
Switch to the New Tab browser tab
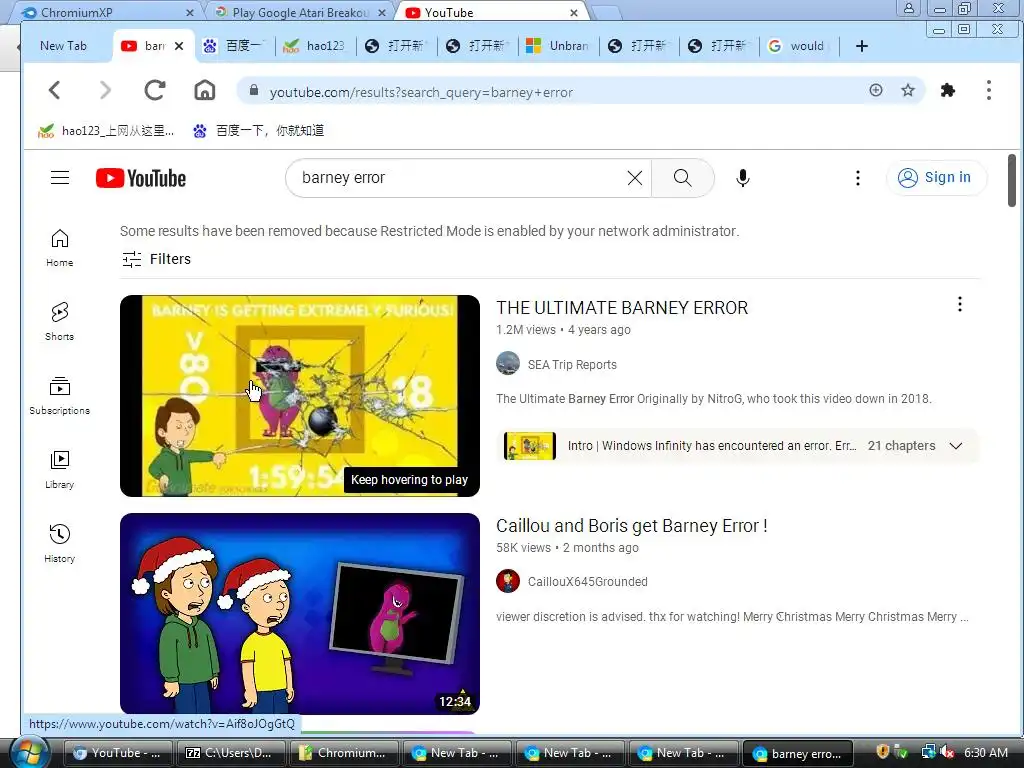pyautogui.click(x=63, y=46)
